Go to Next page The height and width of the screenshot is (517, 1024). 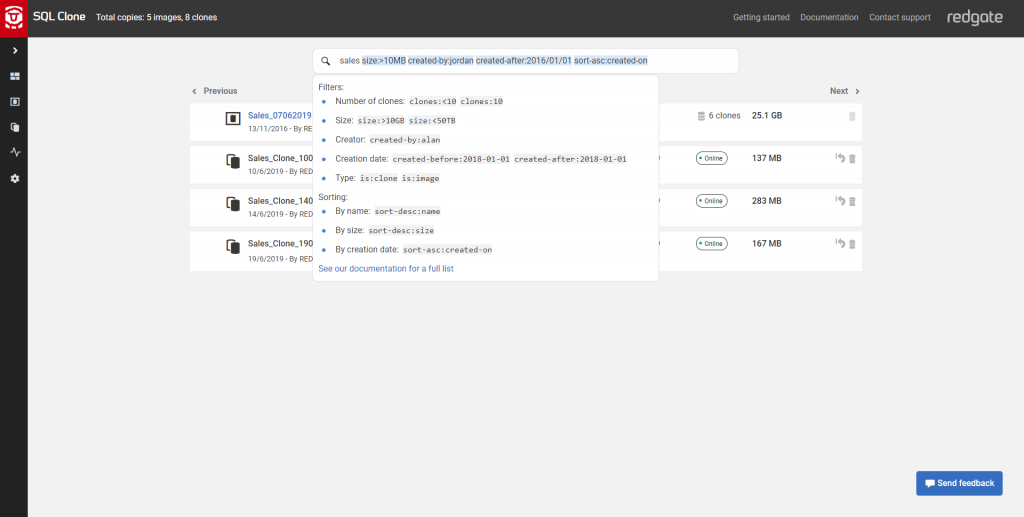tap(845, 91)
